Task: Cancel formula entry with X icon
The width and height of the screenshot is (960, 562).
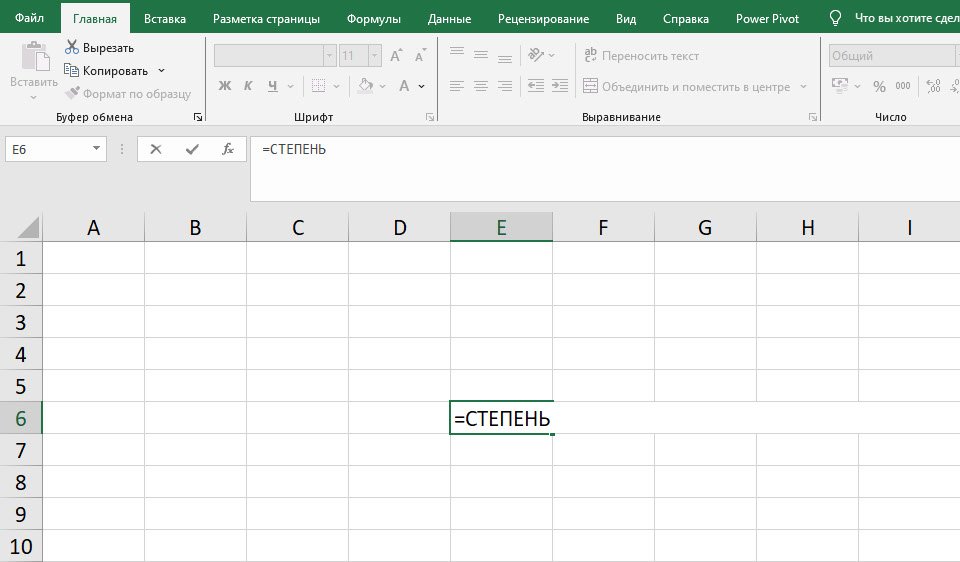Action: (x=156, y=149)
